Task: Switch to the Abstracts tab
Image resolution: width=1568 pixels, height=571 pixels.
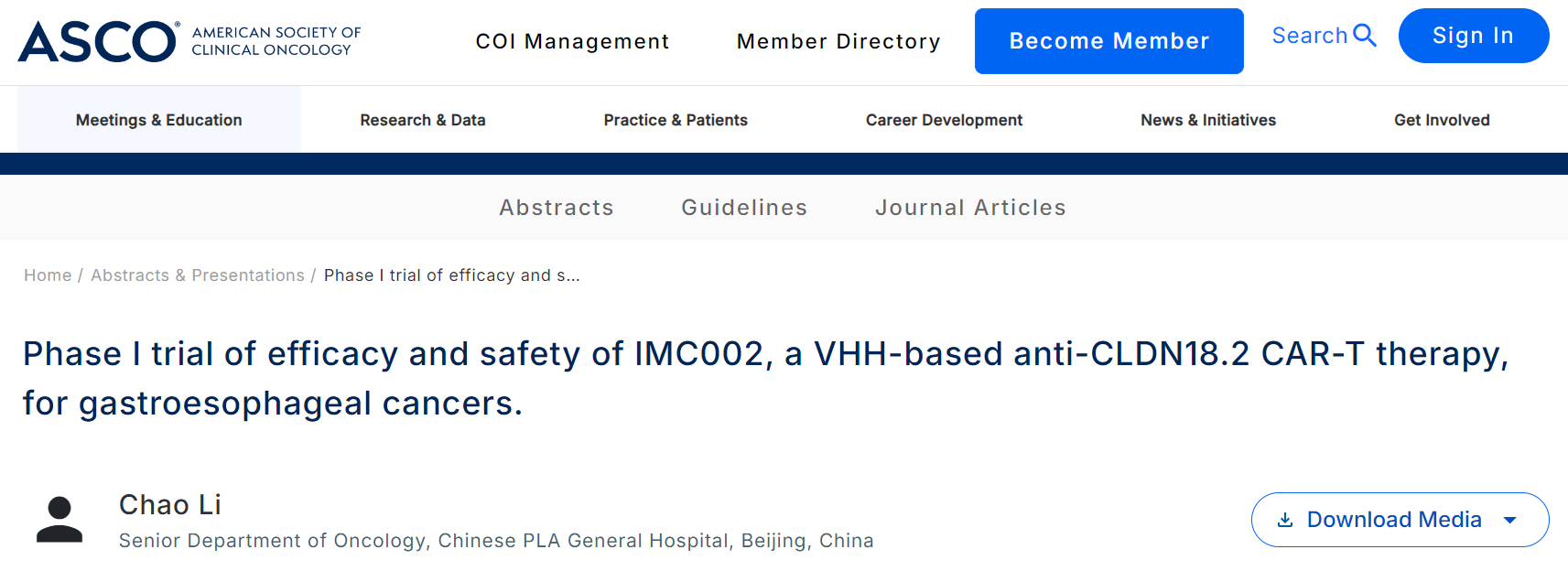Action: pos(557,208)
